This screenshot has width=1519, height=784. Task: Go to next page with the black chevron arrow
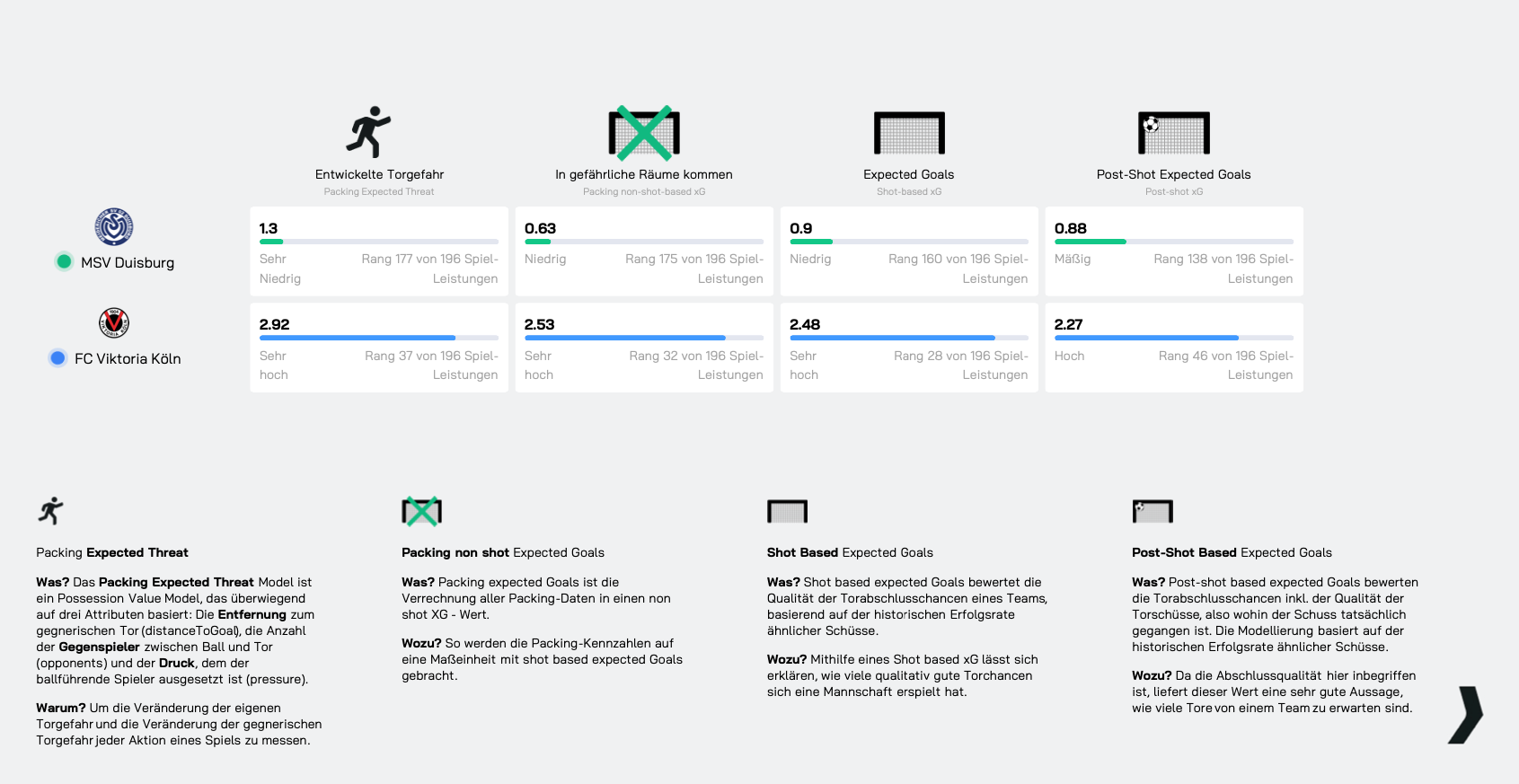[x=1465, y=715]
